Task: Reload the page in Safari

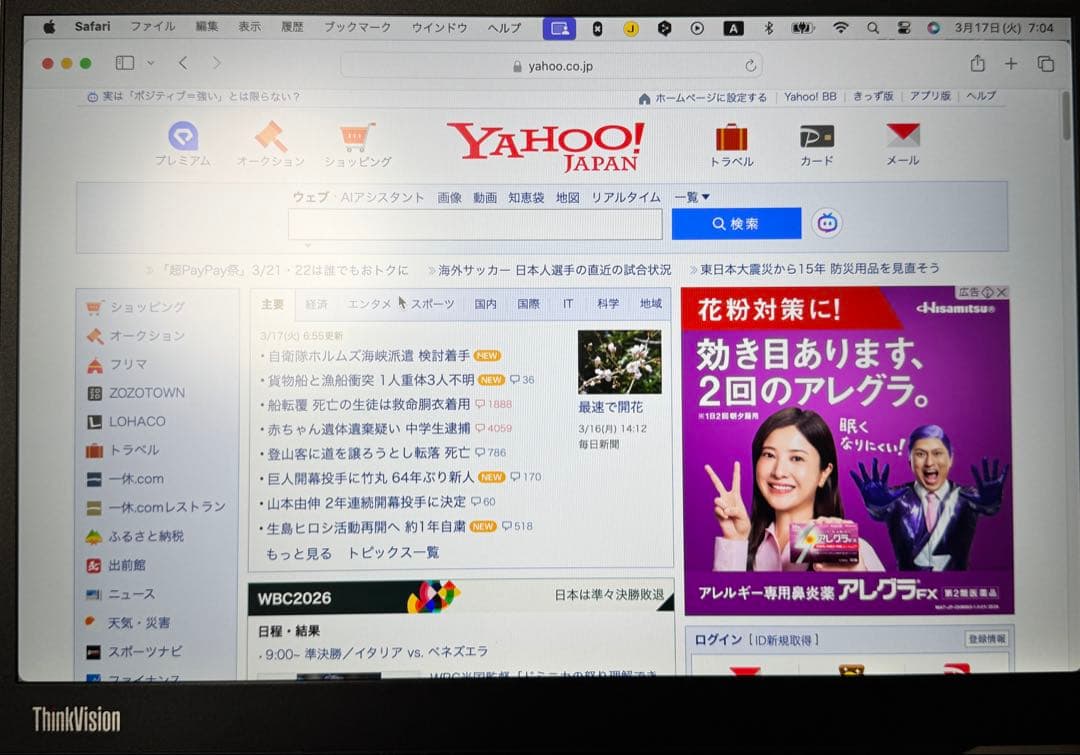Action: 751,66
